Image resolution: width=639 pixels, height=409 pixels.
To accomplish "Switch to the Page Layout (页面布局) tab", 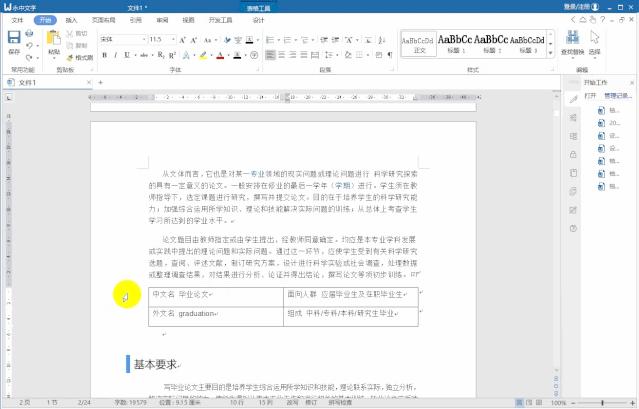I will pos(104,20).
